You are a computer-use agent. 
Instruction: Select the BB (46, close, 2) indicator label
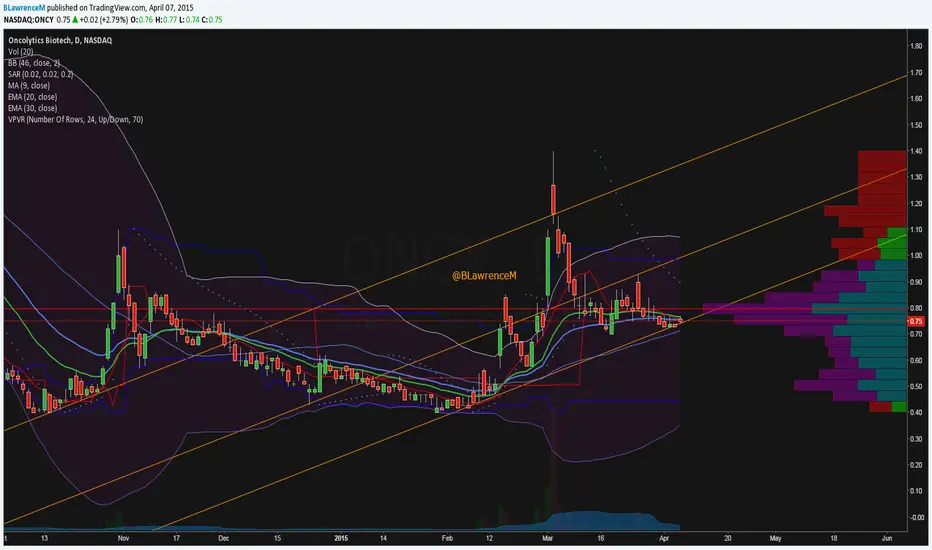pos(34,63)
